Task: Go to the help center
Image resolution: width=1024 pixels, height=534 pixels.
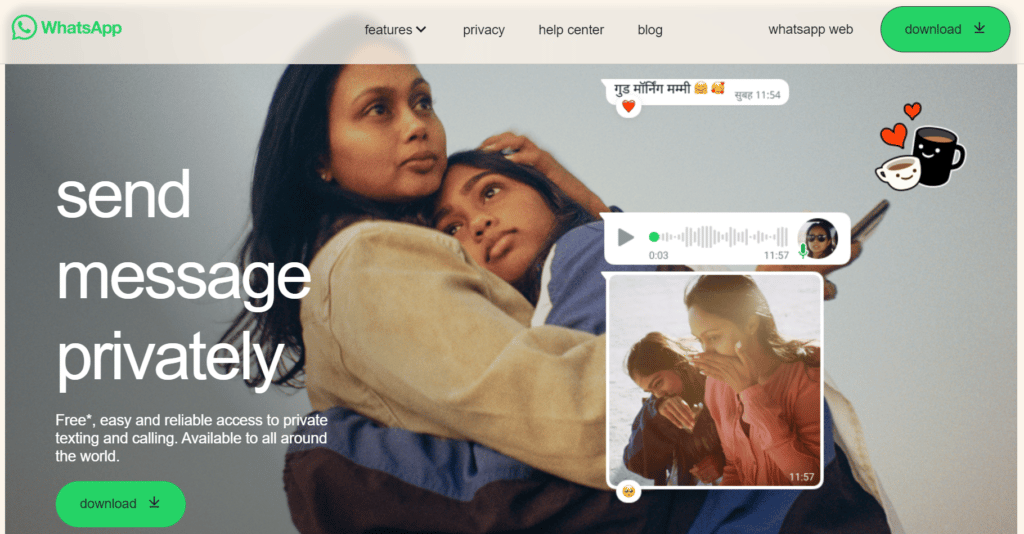Action: (x=571, y=29)
